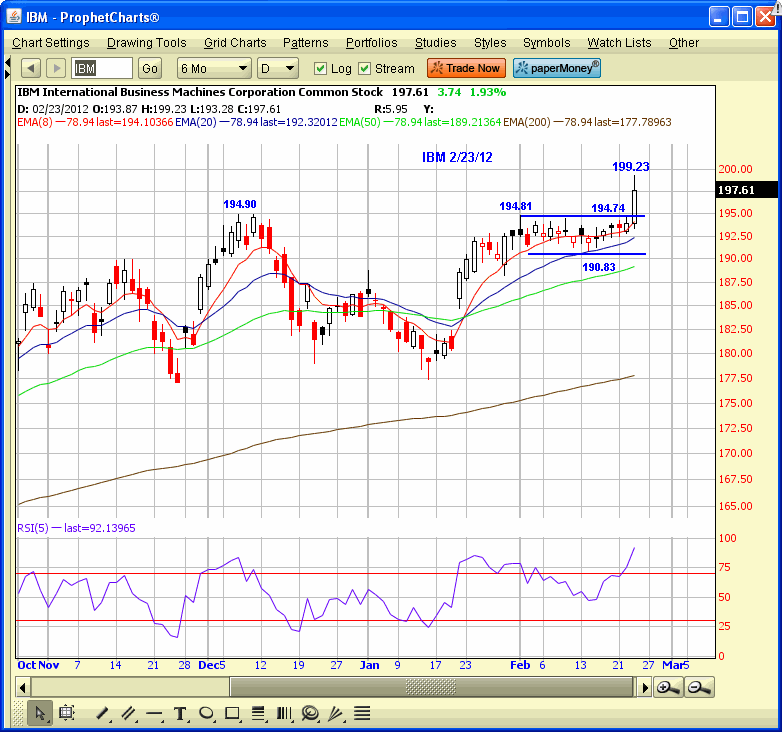Disable the Stream checkbox
The image size is (782, 732).
coord(365,68)
